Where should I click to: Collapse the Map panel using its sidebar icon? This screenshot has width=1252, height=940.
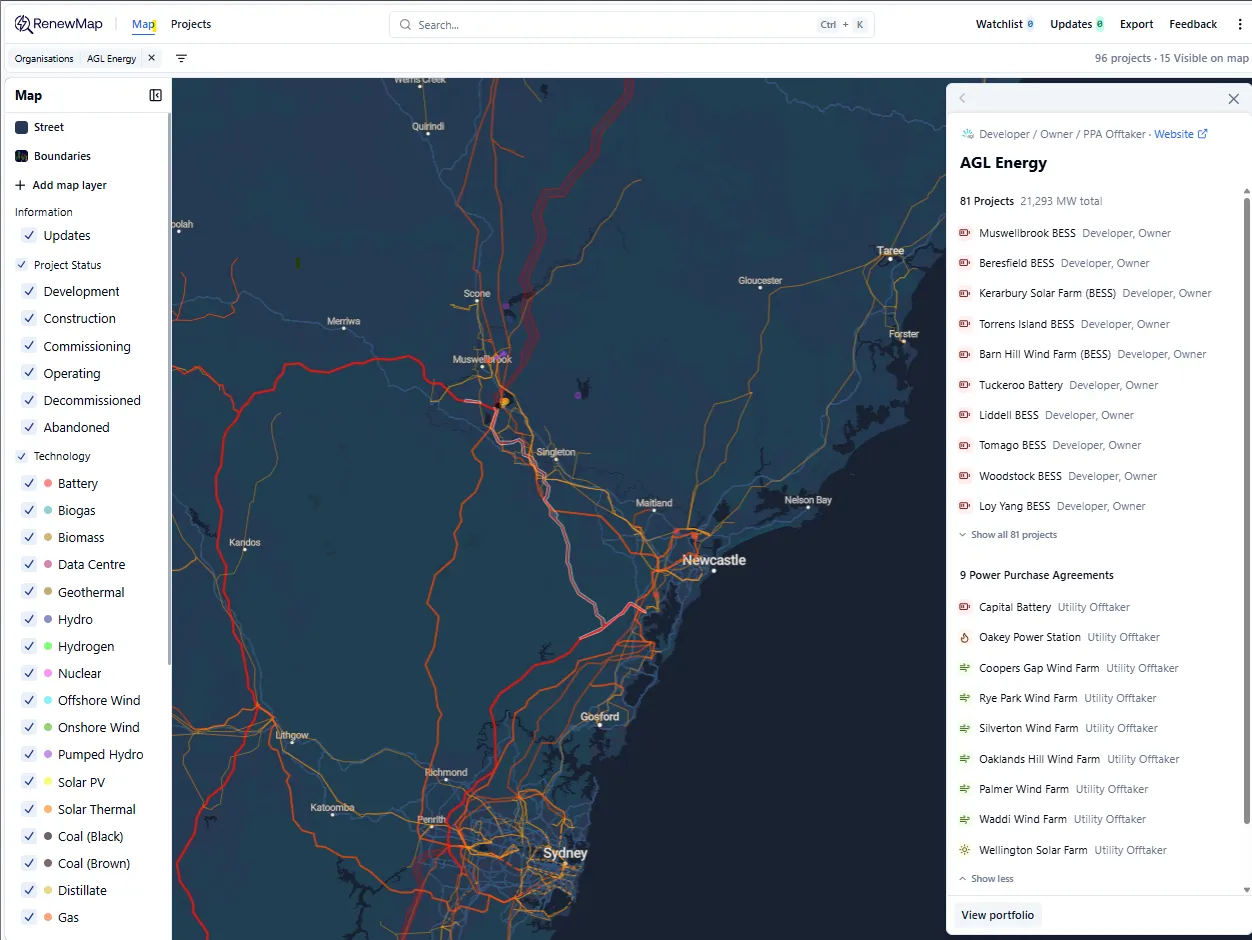(155, 94)
